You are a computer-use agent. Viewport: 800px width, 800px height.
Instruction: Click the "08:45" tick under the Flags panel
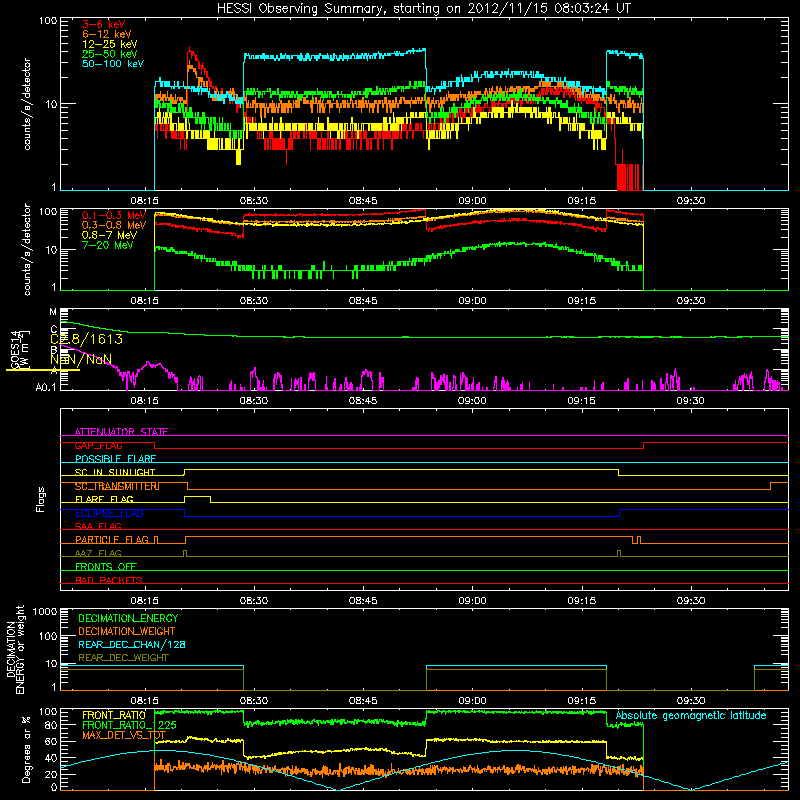pyautogui.click(x=363, y=601)
